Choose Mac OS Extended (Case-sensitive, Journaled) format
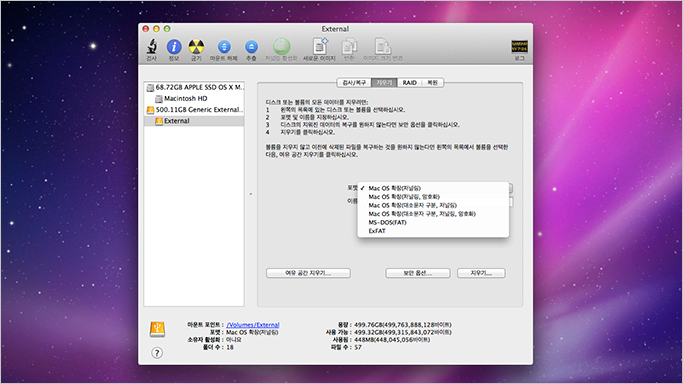 coord(433,205)
